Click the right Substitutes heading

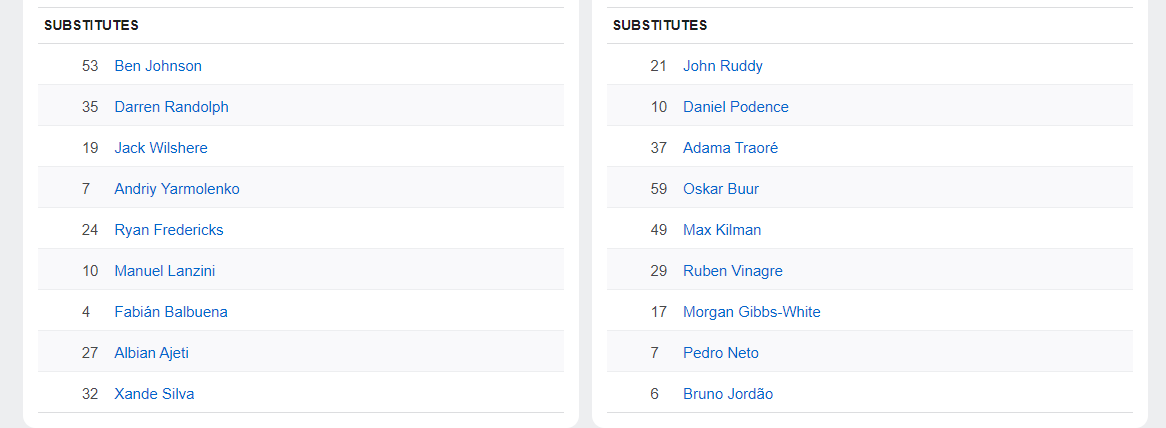(660, 25)
